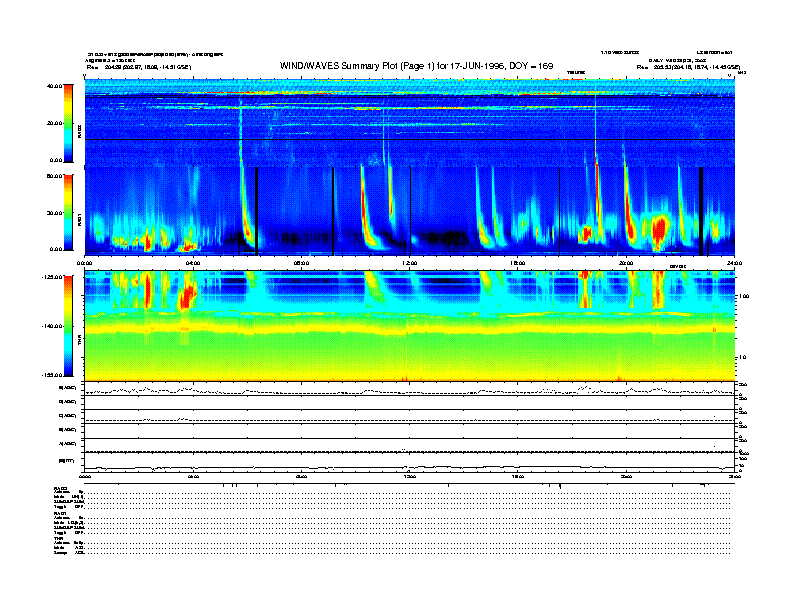The image size is (792, 612).
Task: Click the WIND/WAVES Summary Plot title
Action: pos(416,66)
